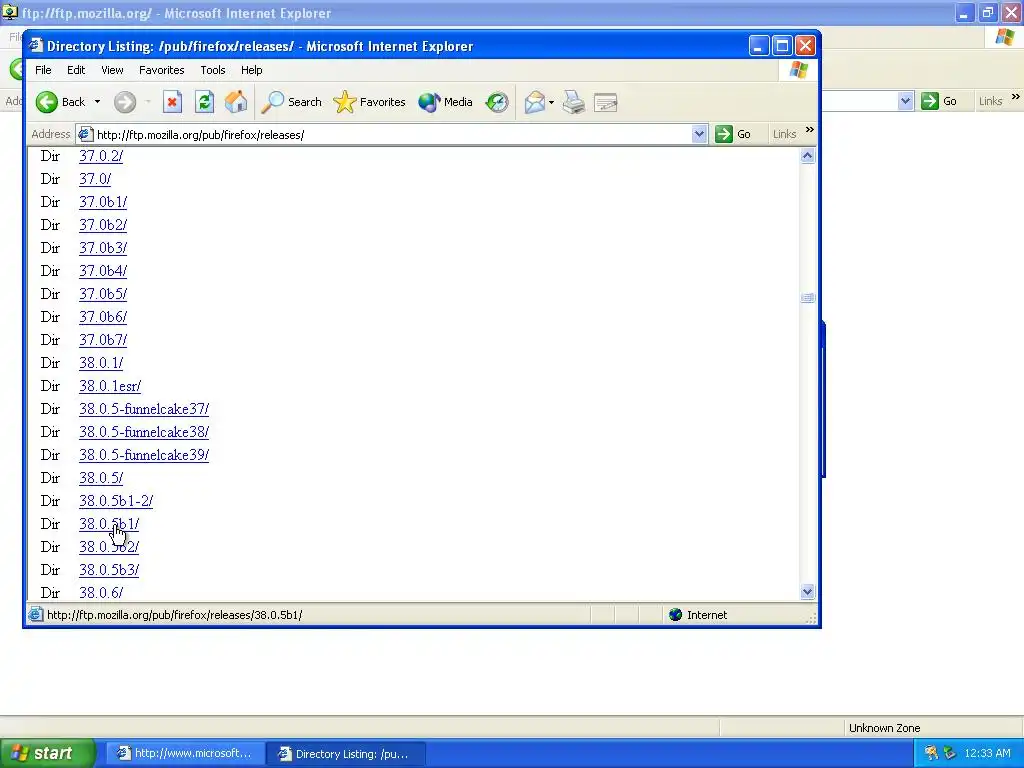The width and height of the screenshot is (1024, 768).
Task: Open the 38.0.1/ directory link
Action: pyautogui.click(x=101, y=363)
